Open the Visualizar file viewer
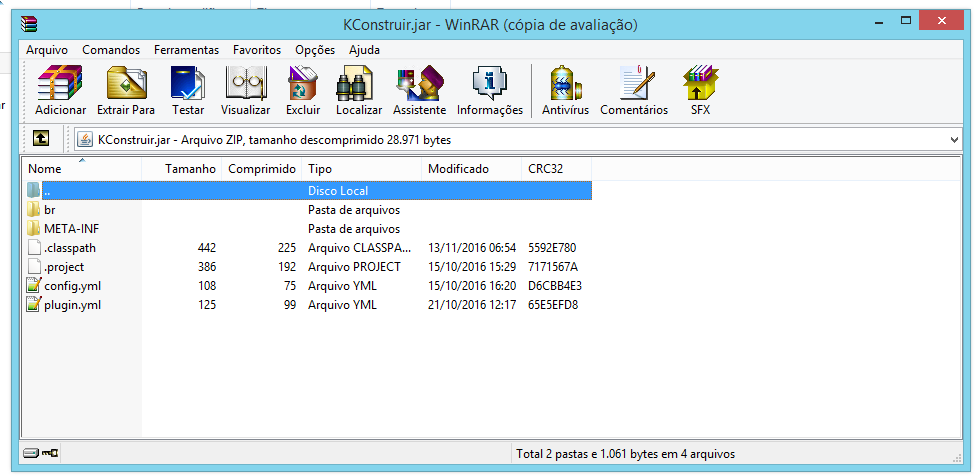 tap(245, 82)
